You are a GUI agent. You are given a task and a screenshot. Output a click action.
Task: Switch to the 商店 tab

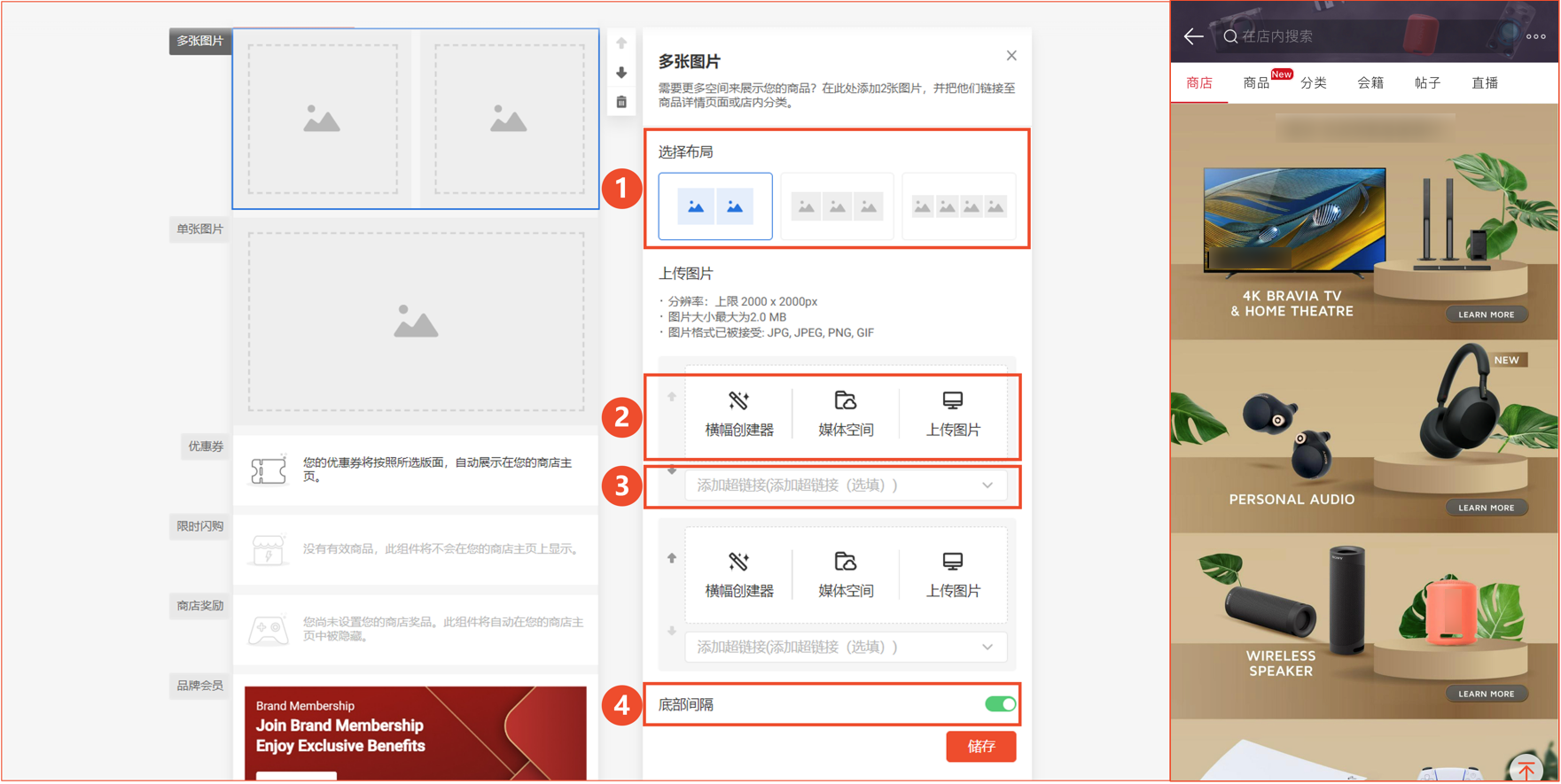coord(1199,82)
